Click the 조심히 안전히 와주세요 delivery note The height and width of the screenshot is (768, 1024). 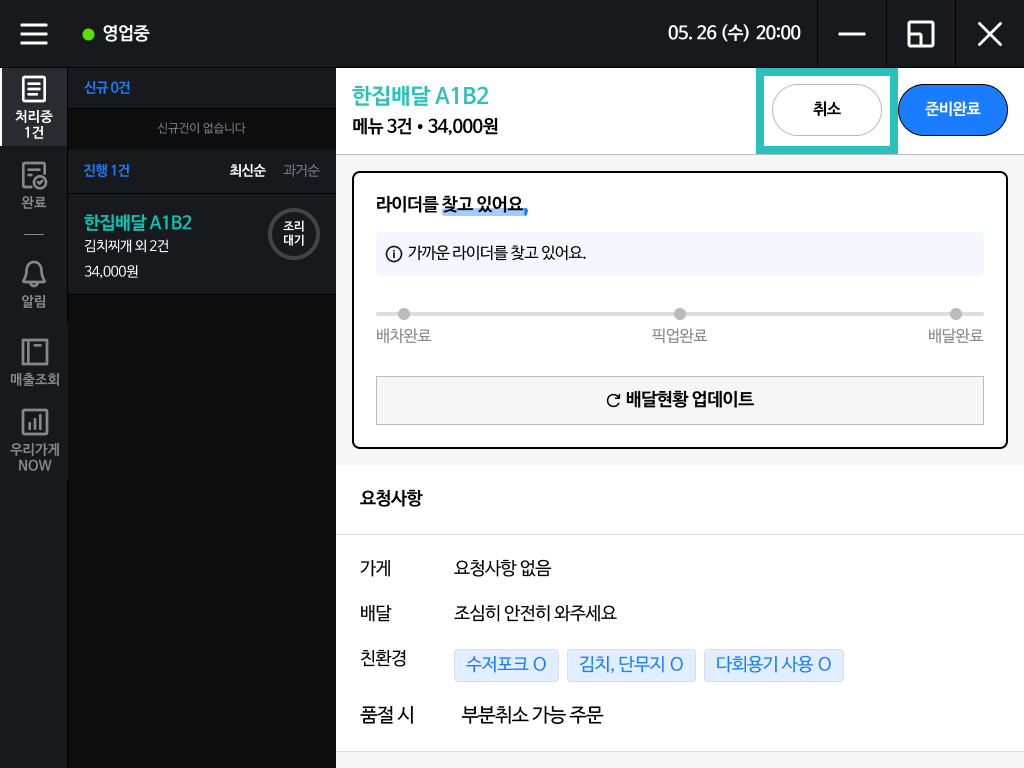535,613
